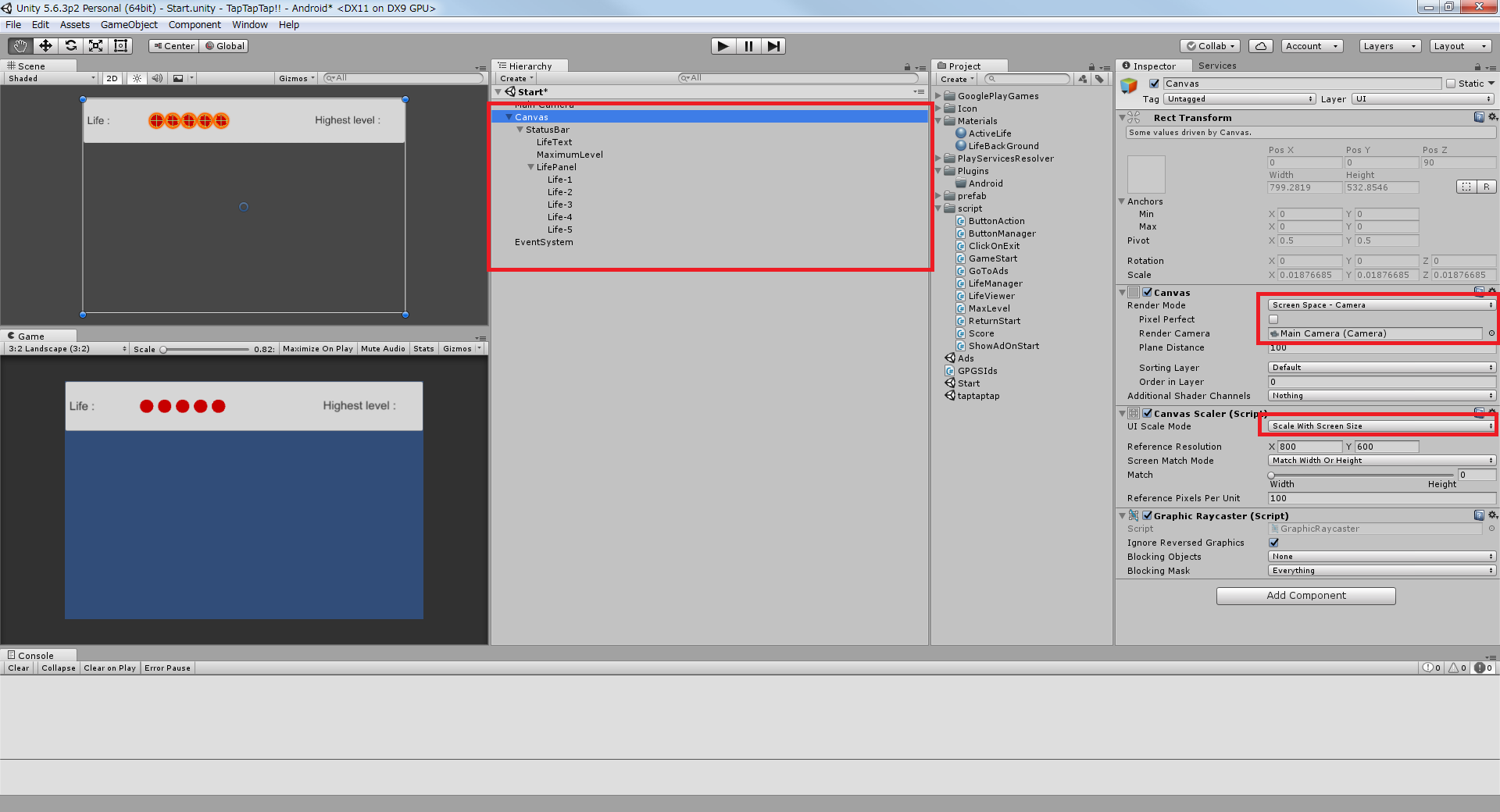Toggle Error Pause in Console

(x=167, y=668)
